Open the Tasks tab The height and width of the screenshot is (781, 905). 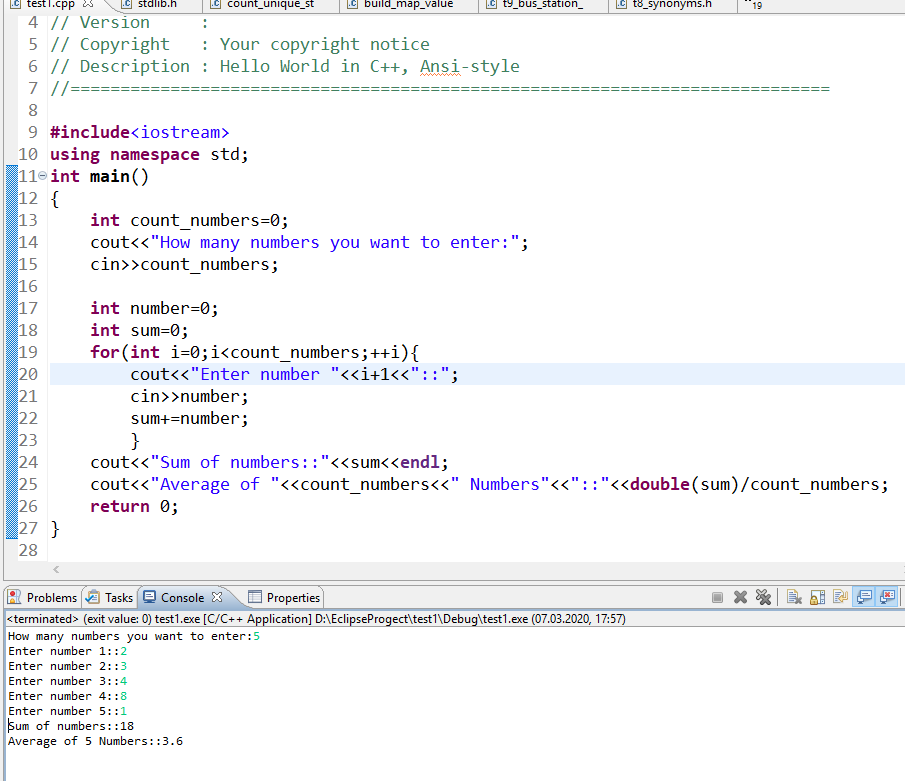(x=110, y=597)
